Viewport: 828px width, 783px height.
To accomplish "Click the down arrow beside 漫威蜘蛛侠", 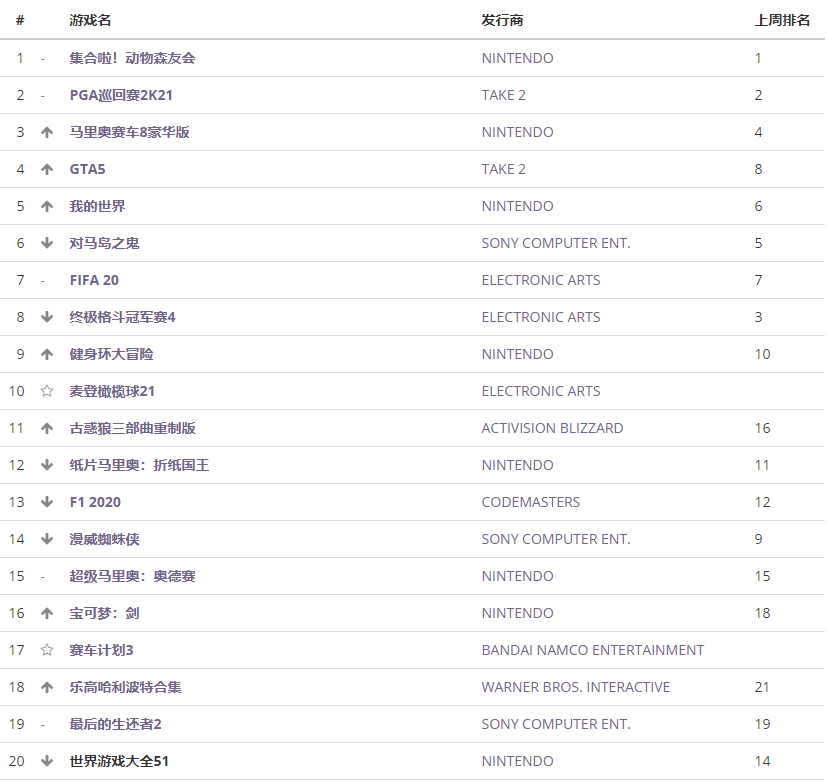I will 46,539.
